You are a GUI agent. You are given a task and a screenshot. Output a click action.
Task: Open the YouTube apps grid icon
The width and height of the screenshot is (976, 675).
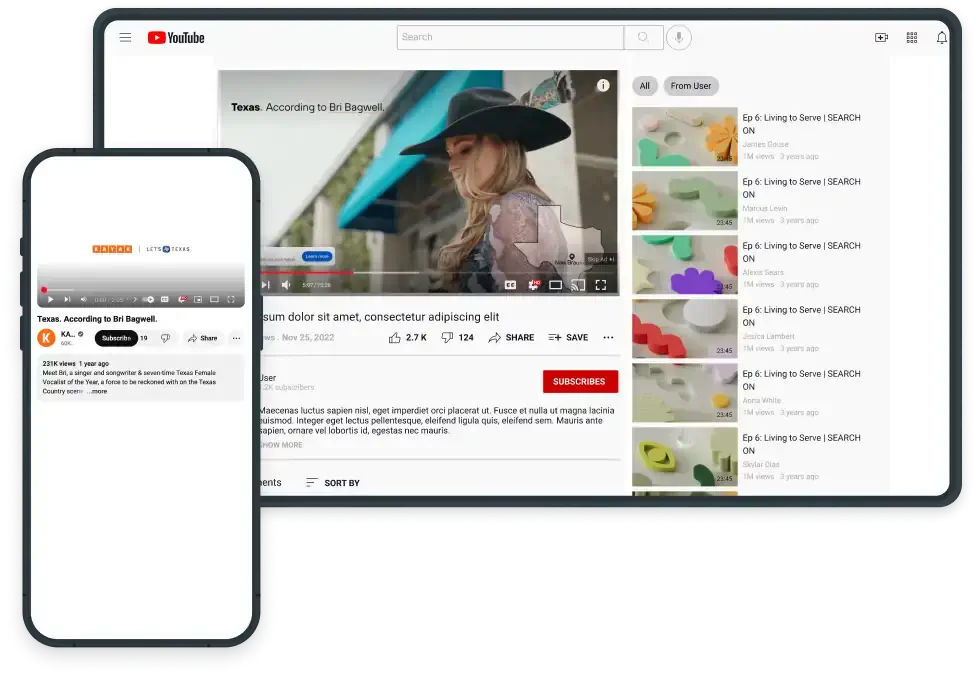click(912, 37)
